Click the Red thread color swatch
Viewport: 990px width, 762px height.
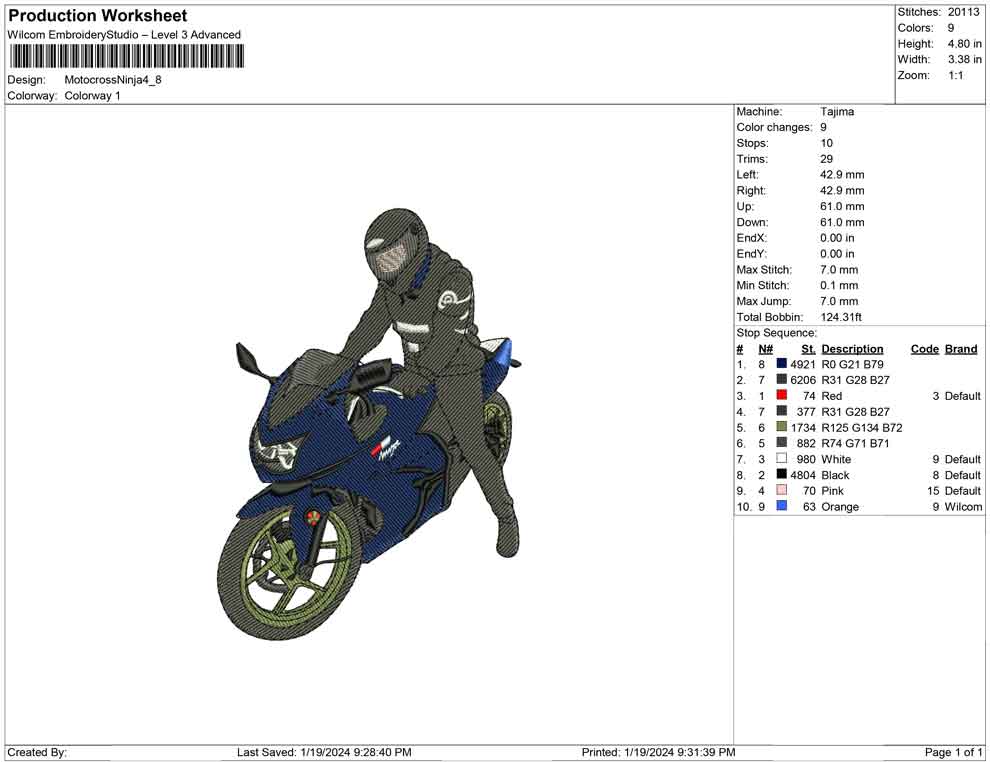782,395
